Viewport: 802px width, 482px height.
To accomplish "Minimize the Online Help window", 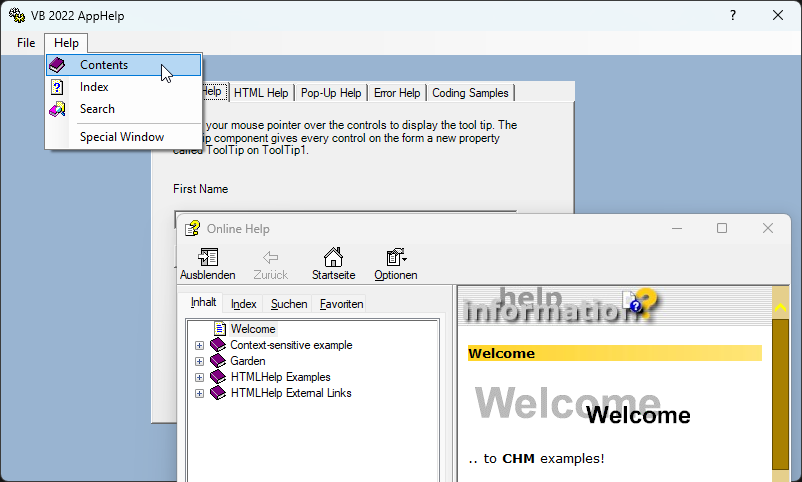I will coord(677,228).
